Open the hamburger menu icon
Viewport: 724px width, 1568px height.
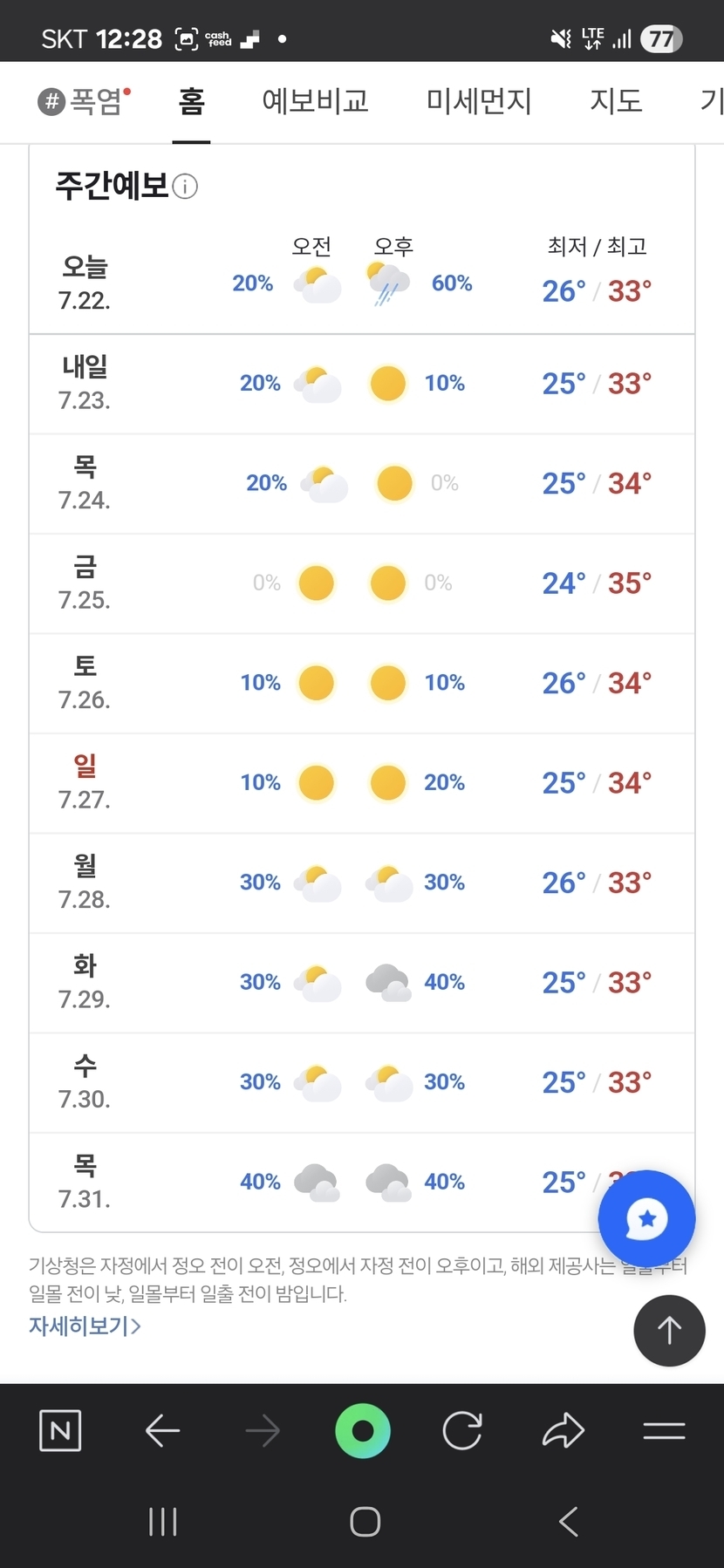[x=664, y=1430]
